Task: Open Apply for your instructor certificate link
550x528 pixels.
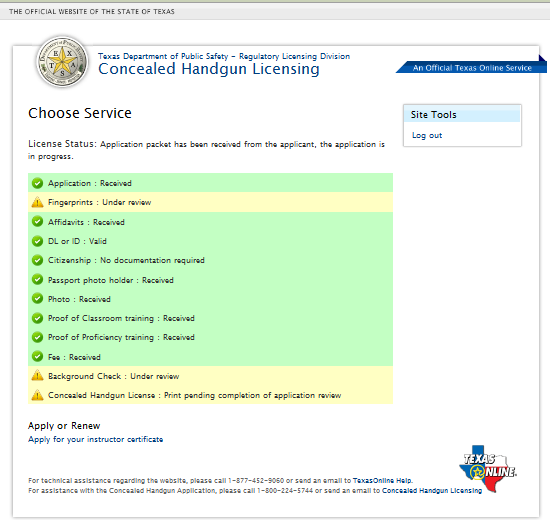Action: pyautogui.click(x=95, y=439)
